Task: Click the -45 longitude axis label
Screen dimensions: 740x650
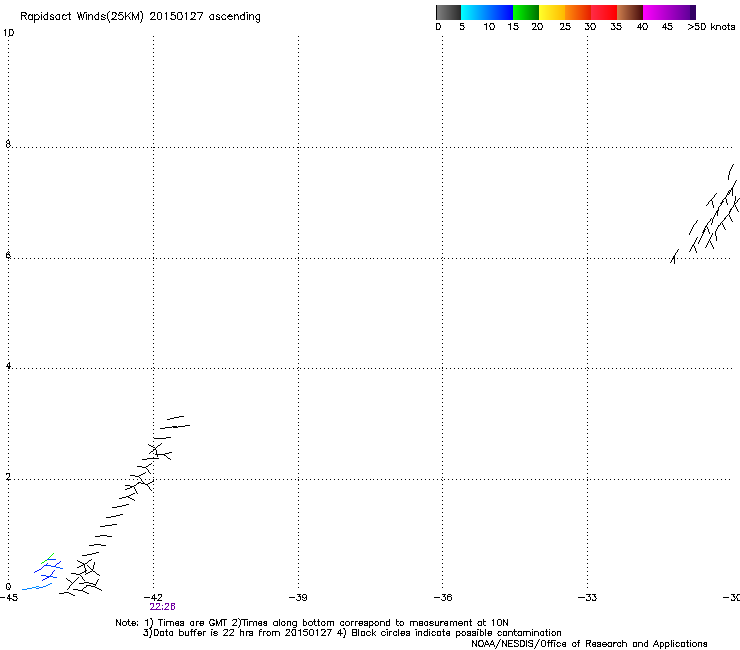Action: [x=8, y=598]
